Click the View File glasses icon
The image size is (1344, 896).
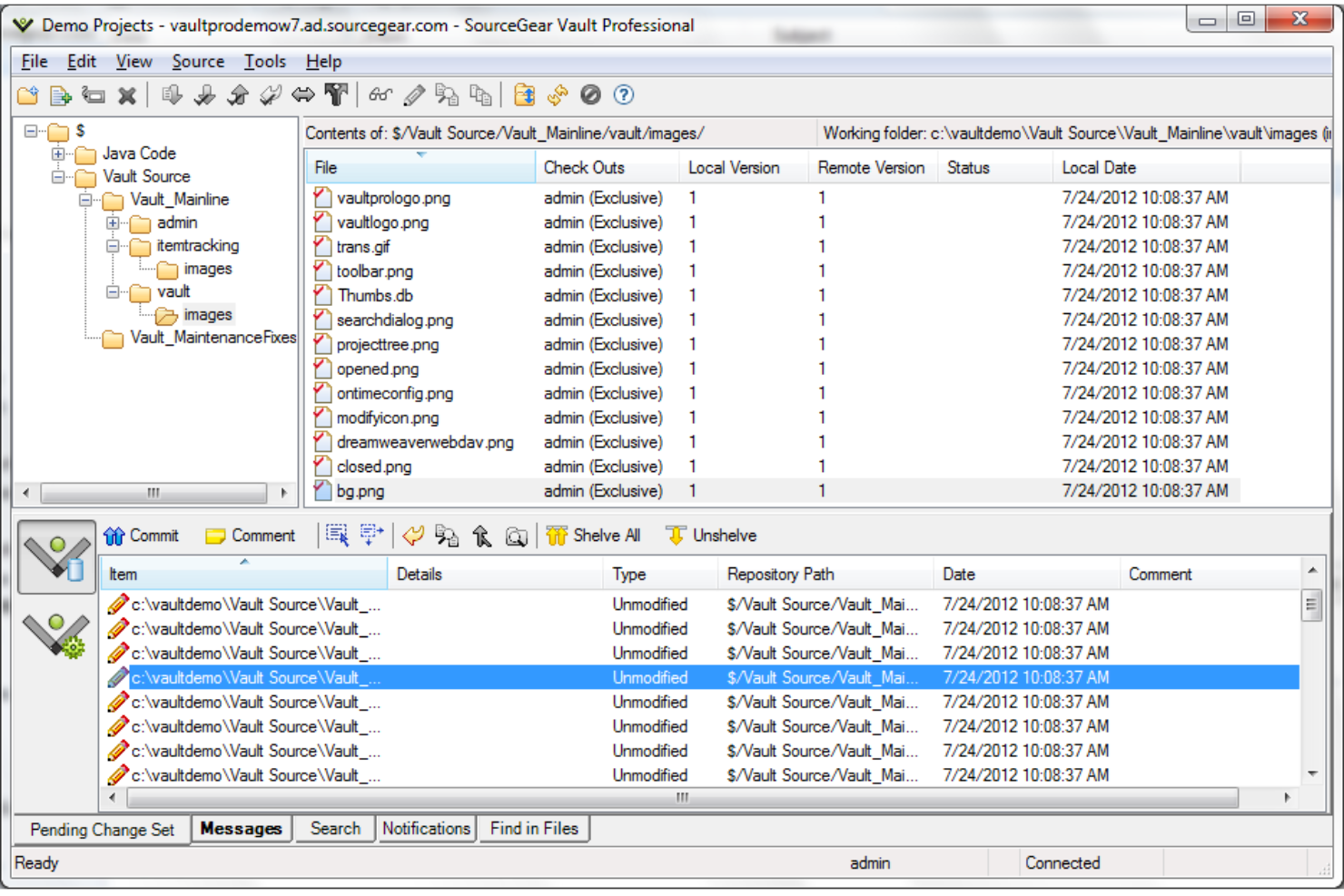pos(380,95)
